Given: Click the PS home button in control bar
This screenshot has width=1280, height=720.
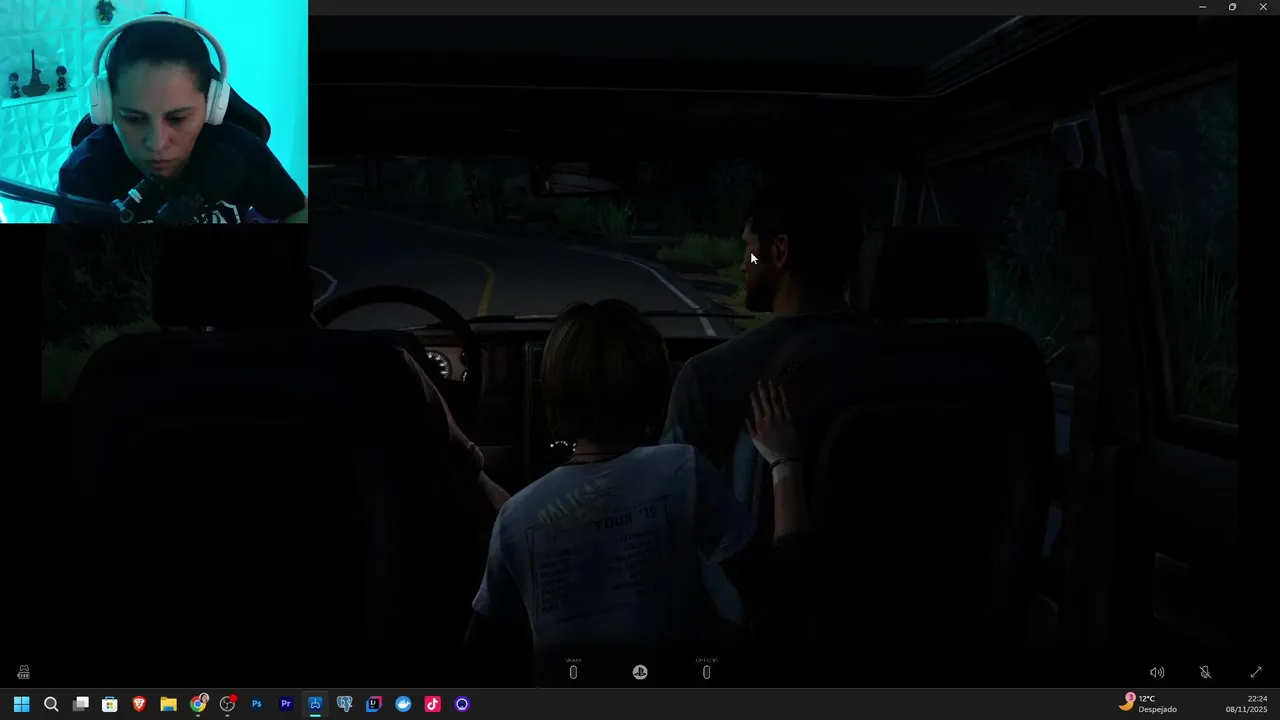Looking at the screenshot, I should [640, 672].
